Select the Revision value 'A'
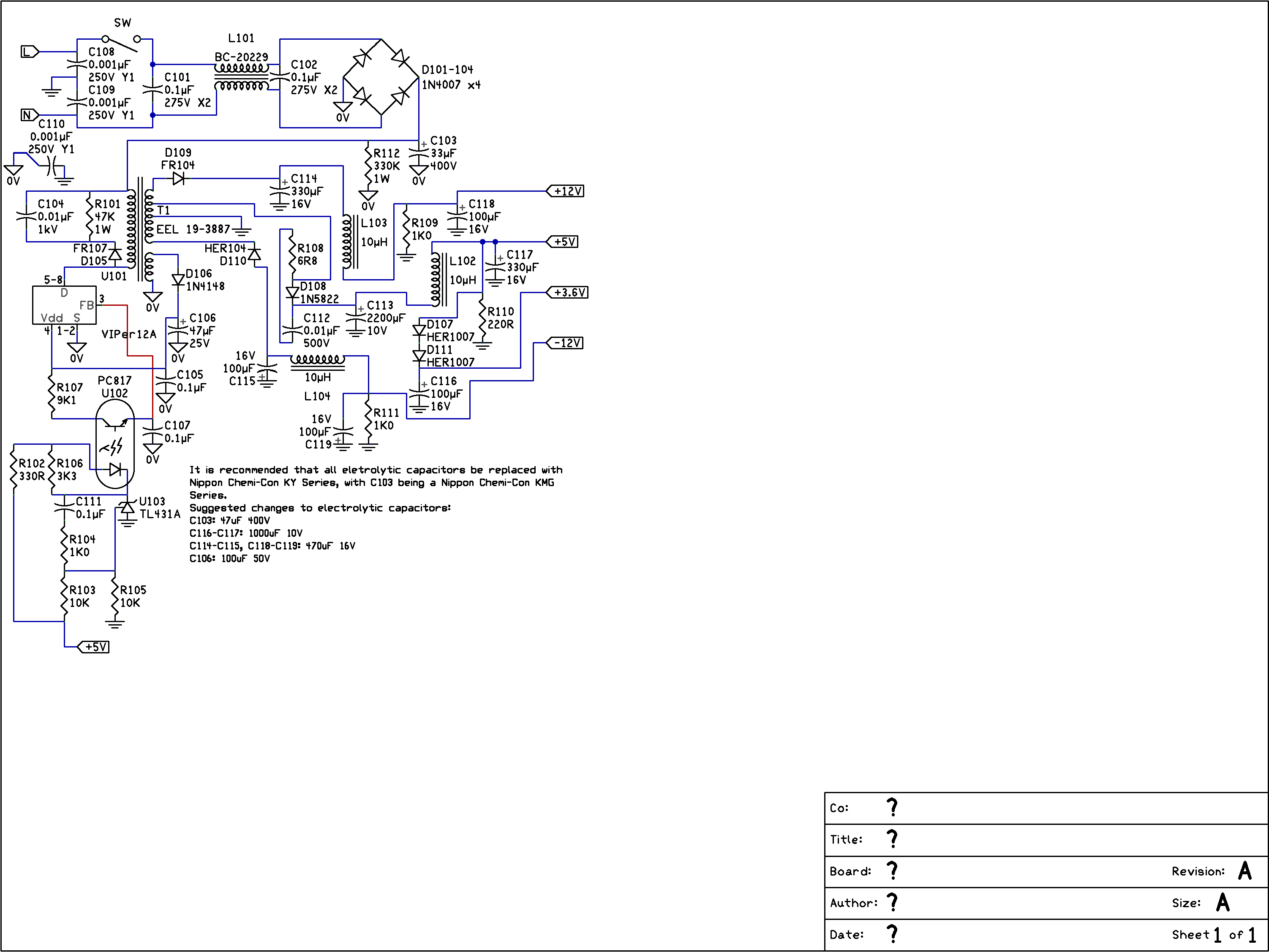The image size is (1269, 952). click(x=1245, y=870)
